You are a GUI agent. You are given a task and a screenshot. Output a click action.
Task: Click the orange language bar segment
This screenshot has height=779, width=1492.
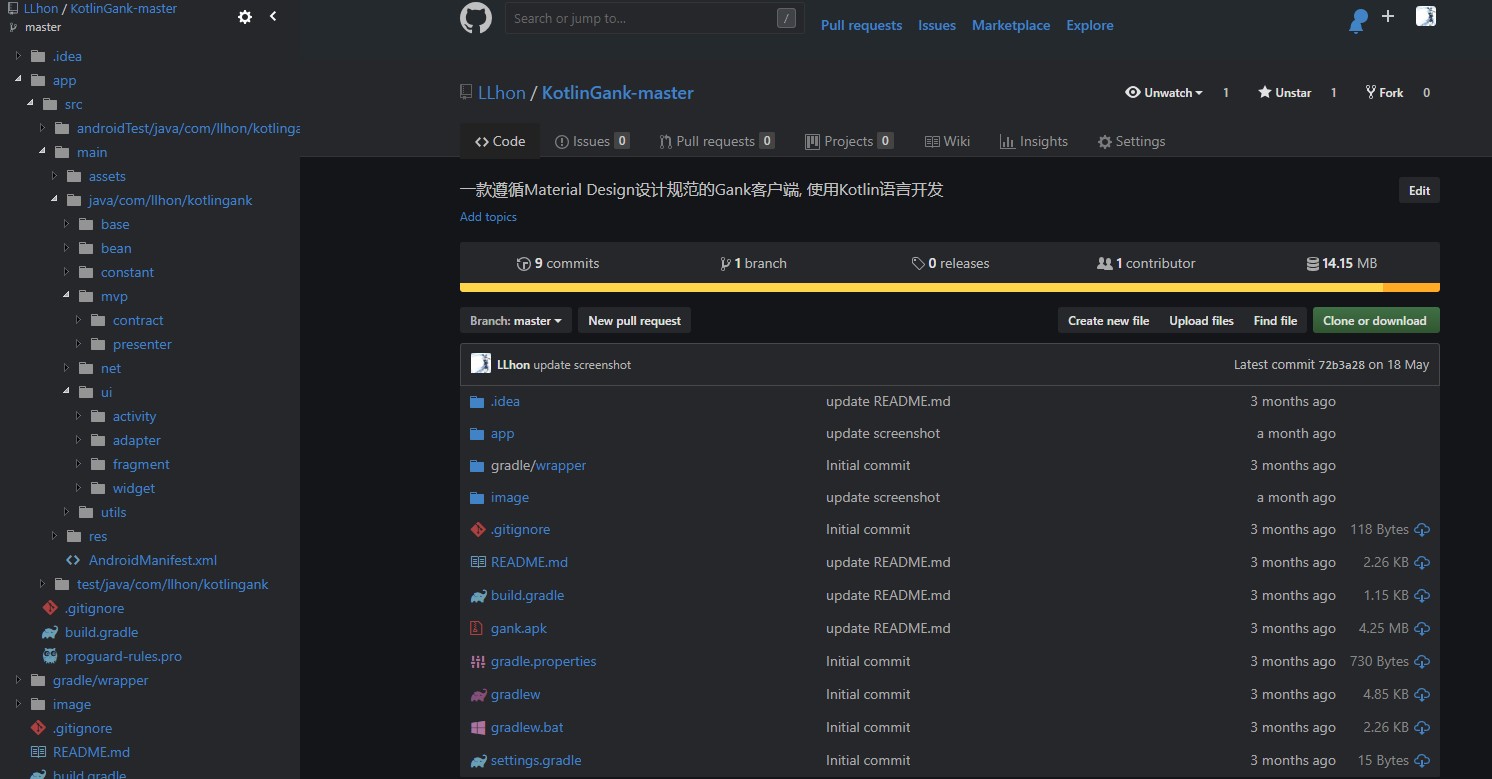point(1411,288)
